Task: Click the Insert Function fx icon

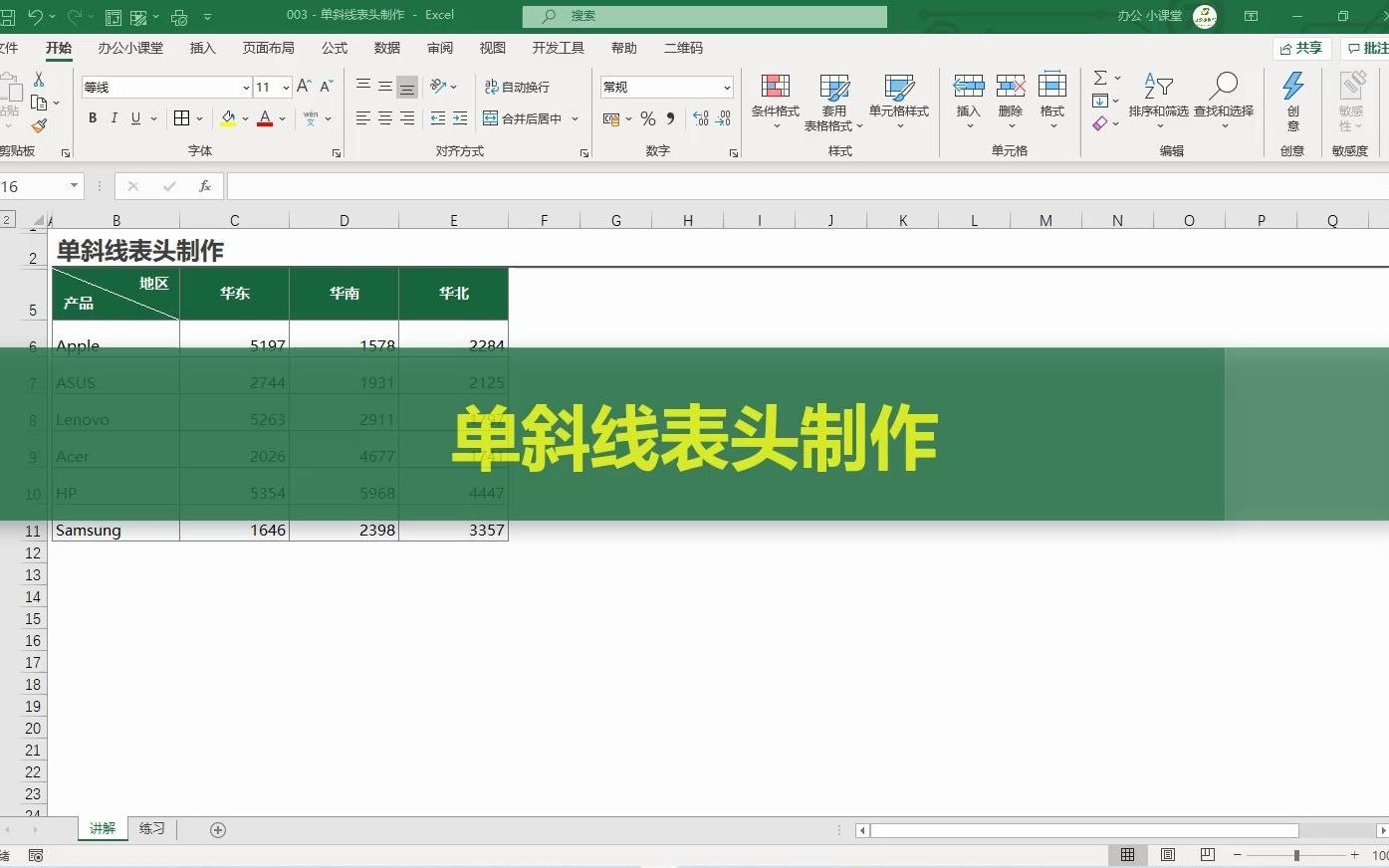Action: pyautogui.click(x=204, y=186)
